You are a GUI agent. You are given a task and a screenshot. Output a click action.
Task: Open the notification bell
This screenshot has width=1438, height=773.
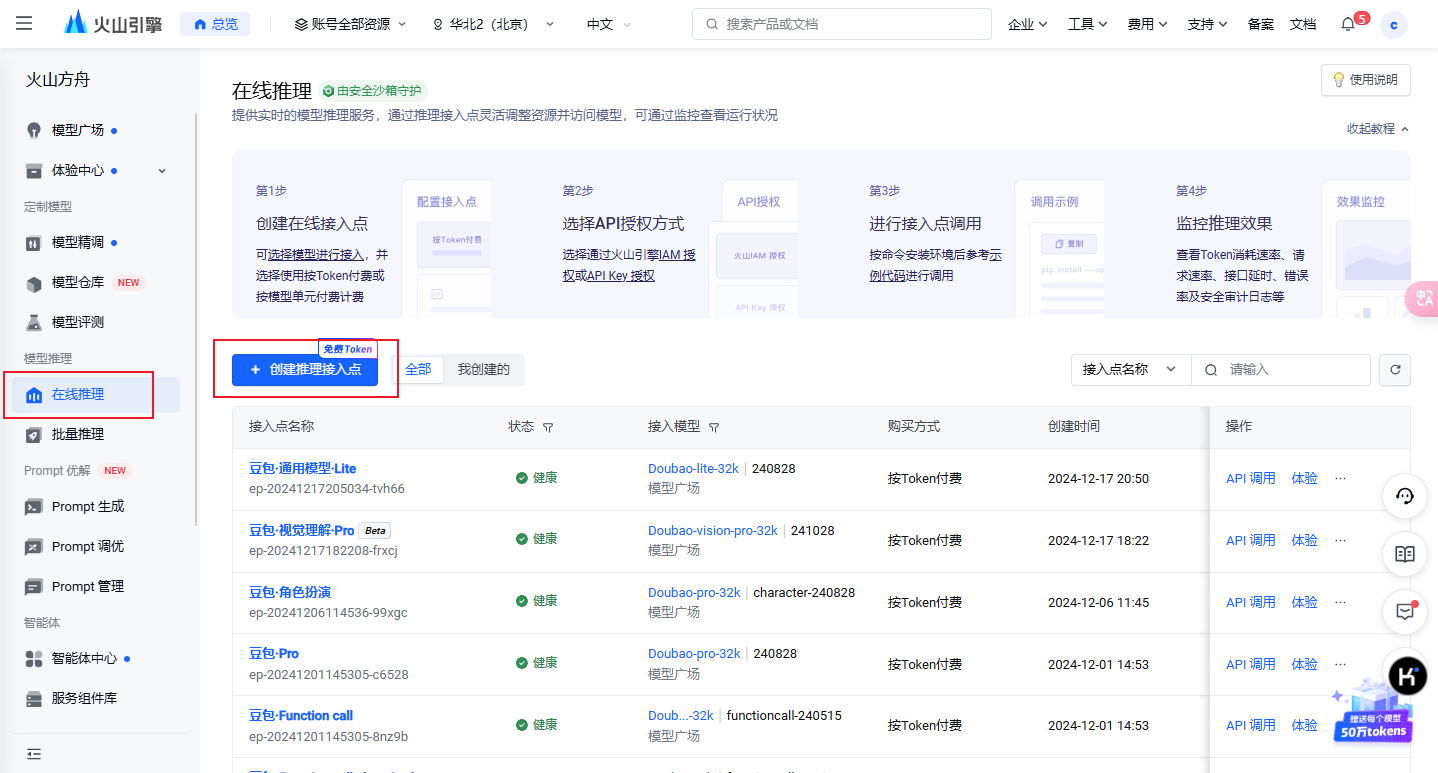point(1348,24)
